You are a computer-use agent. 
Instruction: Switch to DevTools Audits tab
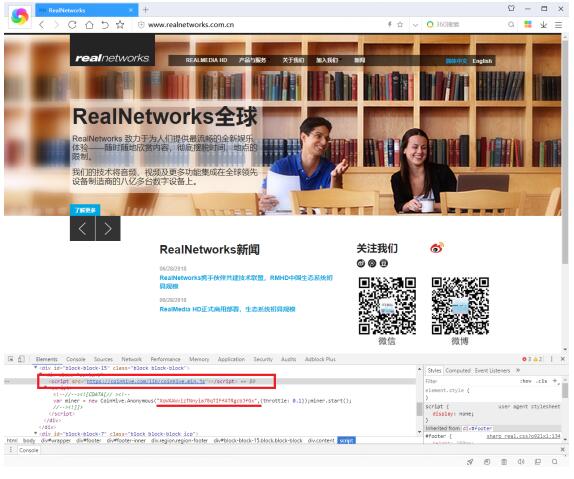point(288,359)
